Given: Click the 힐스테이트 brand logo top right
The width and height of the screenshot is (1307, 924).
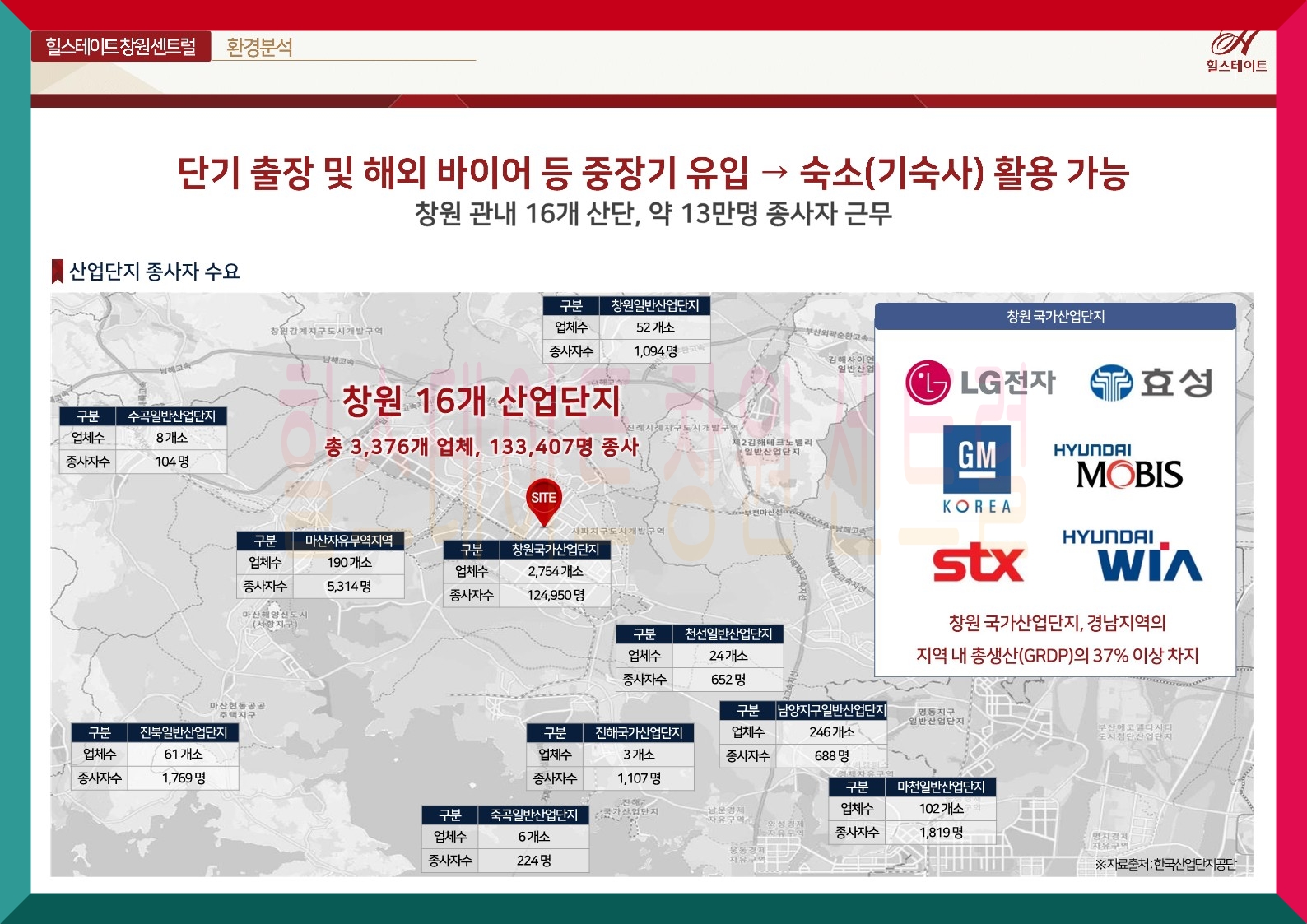Looking at the screenshot, I should point(1236,52).
